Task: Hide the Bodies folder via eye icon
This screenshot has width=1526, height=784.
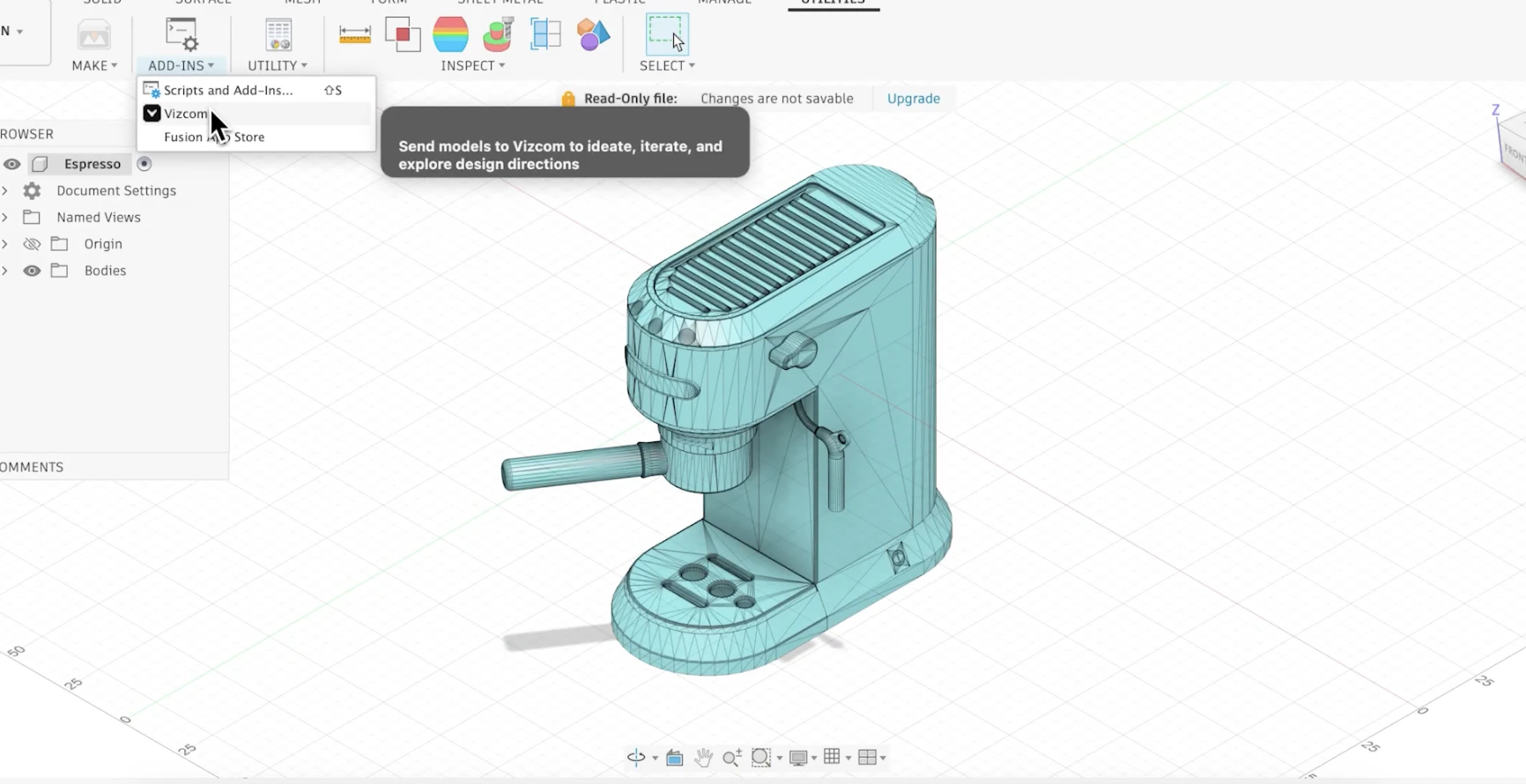Action: pos(32,270)
